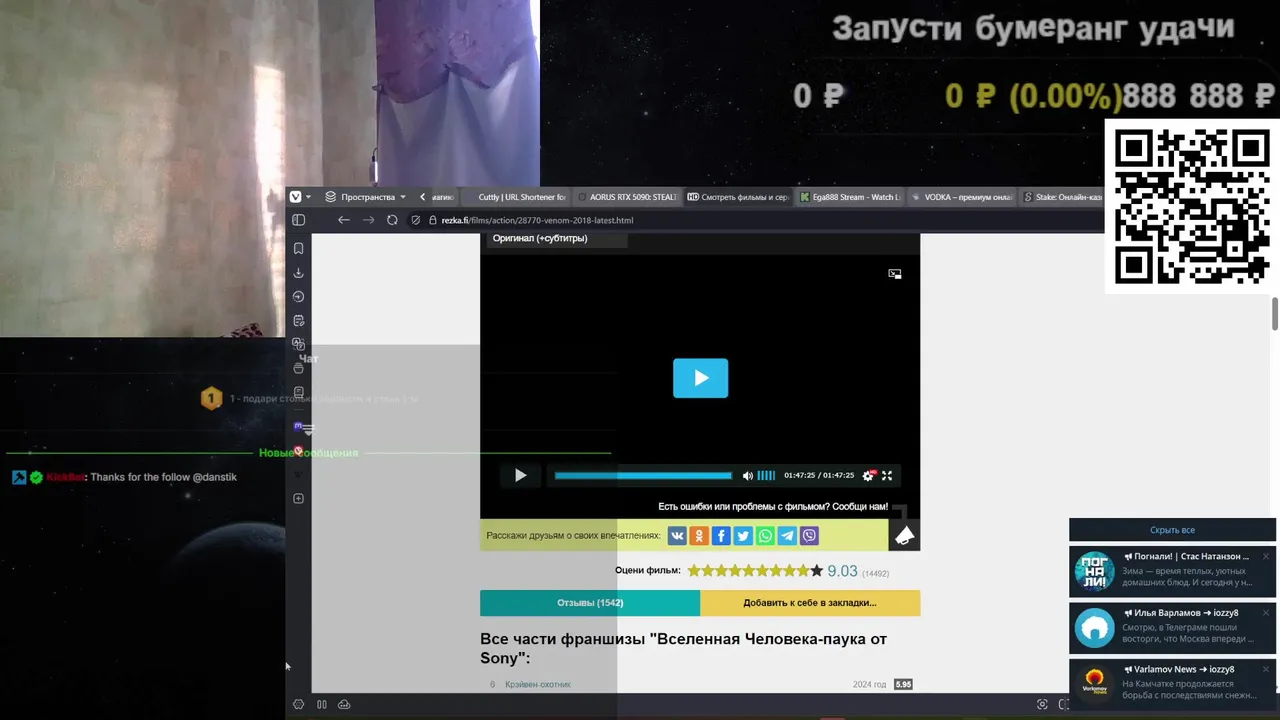Share via Odnoklassniki icon
This screenshot has width=1280, height=720.
699,536
